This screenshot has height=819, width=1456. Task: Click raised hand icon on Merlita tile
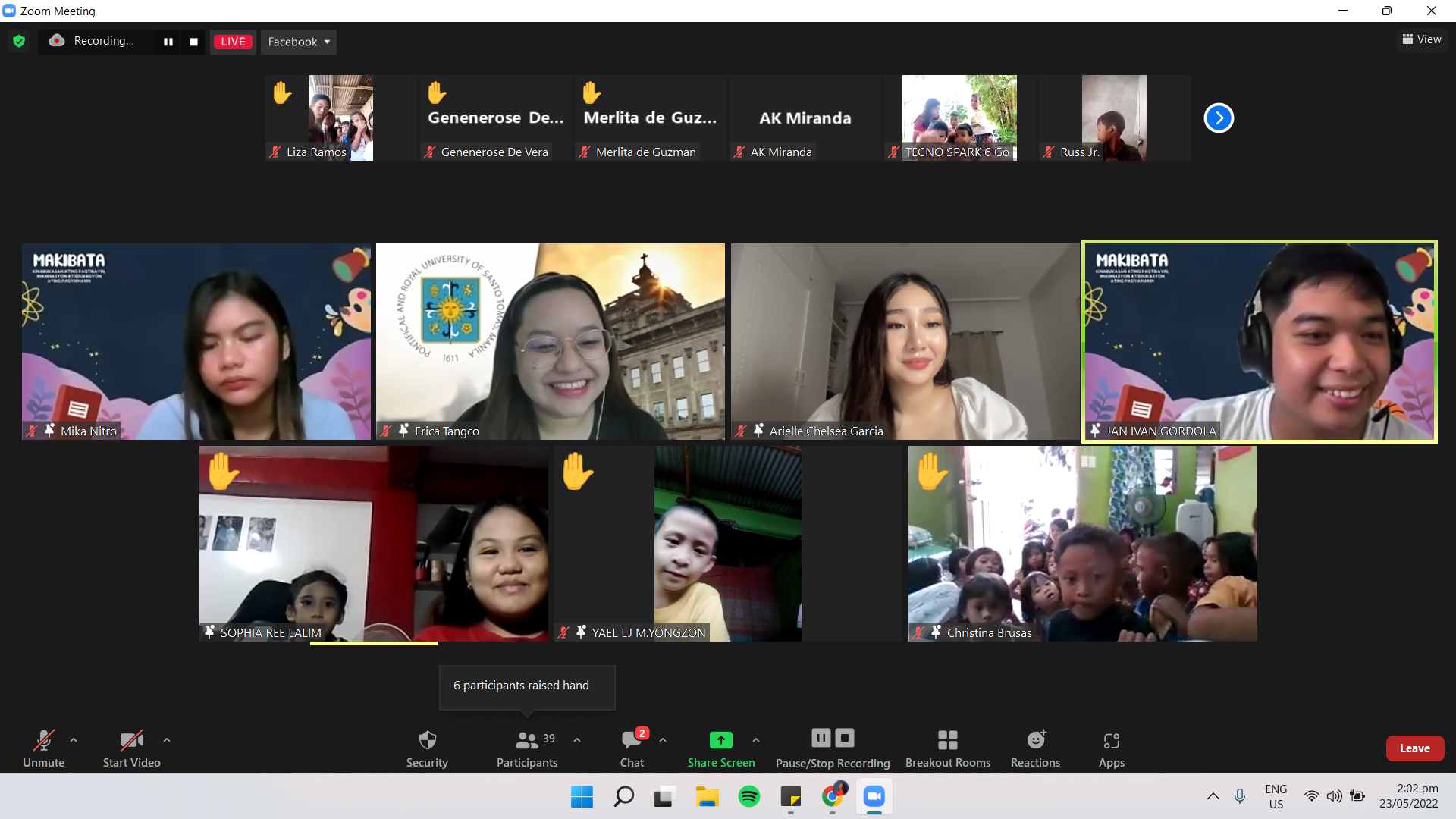coord(591,93)
